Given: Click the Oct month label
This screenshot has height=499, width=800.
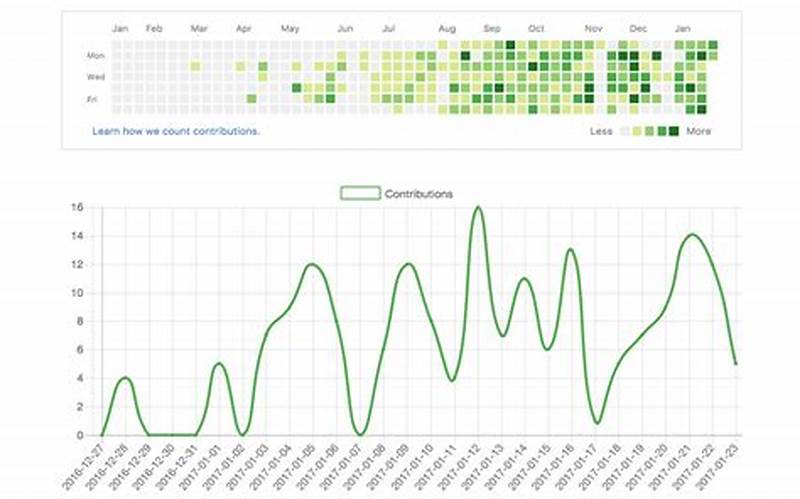Looking at the screenshot, I should click(536, 29).
